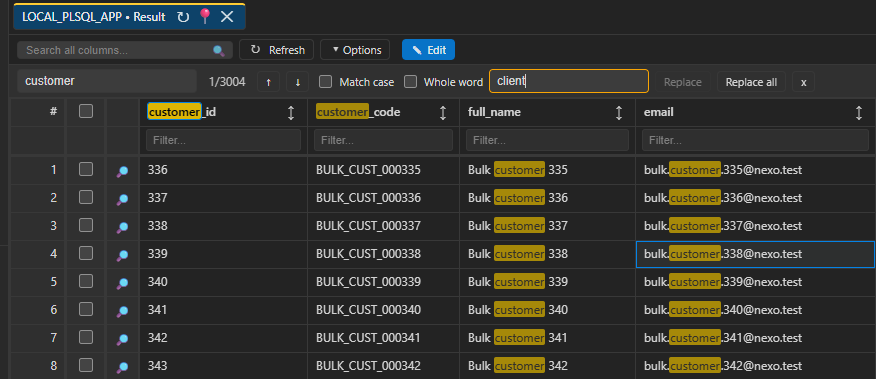Tick the select-all rows header checkbox
The width and height of the screenshot is (876, 379).
(x=86, y=112)
